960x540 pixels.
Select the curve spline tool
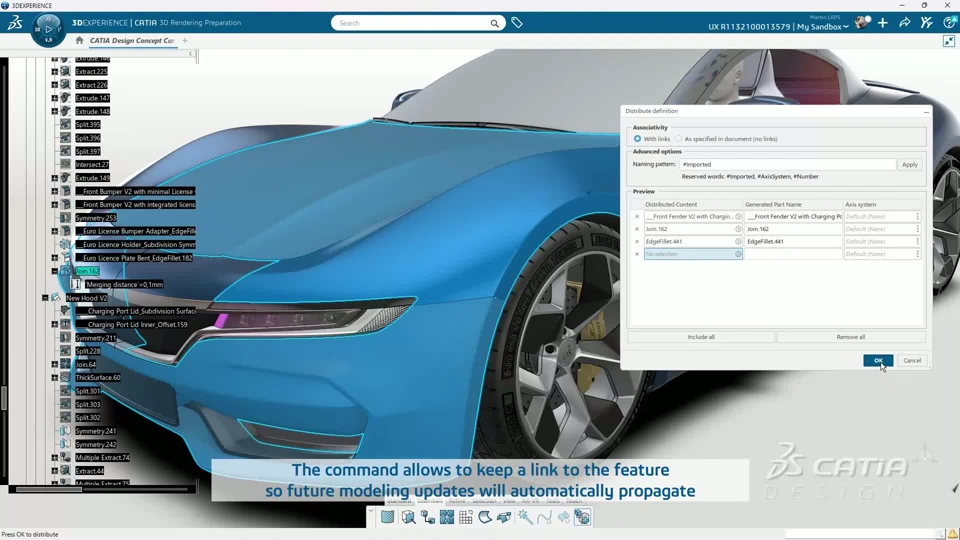click(x=544, y=517)
